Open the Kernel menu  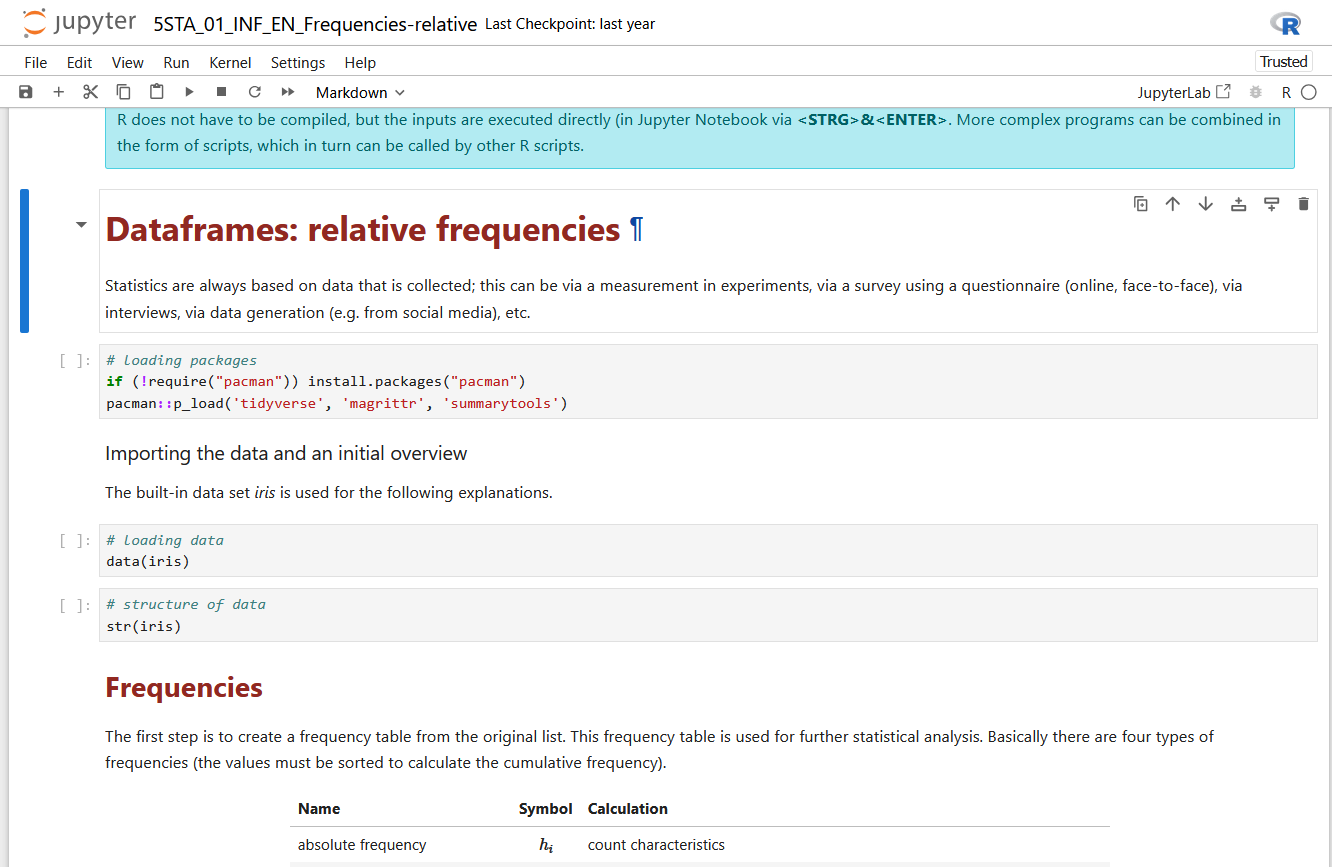coord(230,62)
